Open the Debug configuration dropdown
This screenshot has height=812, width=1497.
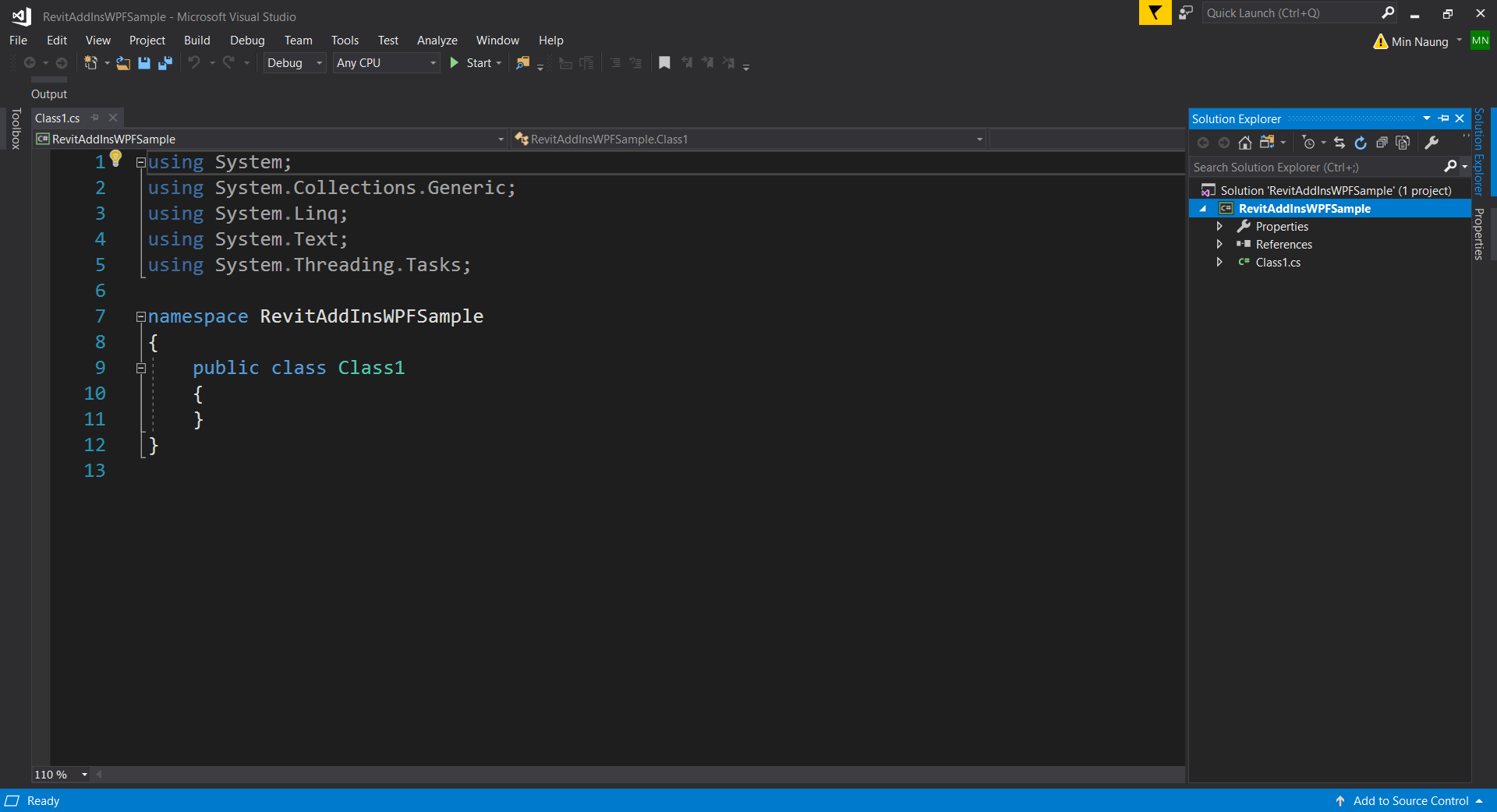[294, 63]
